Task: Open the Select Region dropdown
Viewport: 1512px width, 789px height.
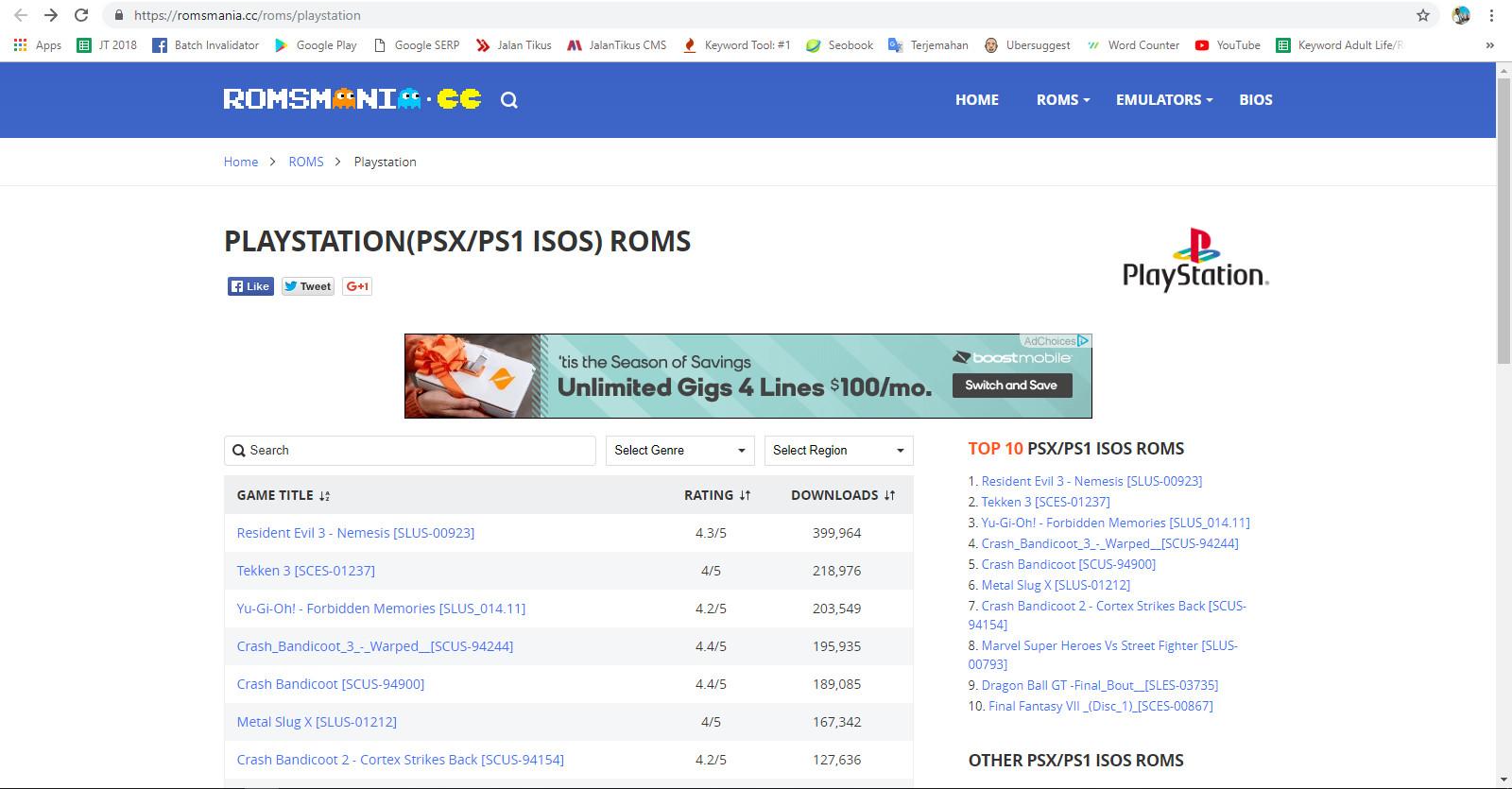Action: click(x=838, y=451)
